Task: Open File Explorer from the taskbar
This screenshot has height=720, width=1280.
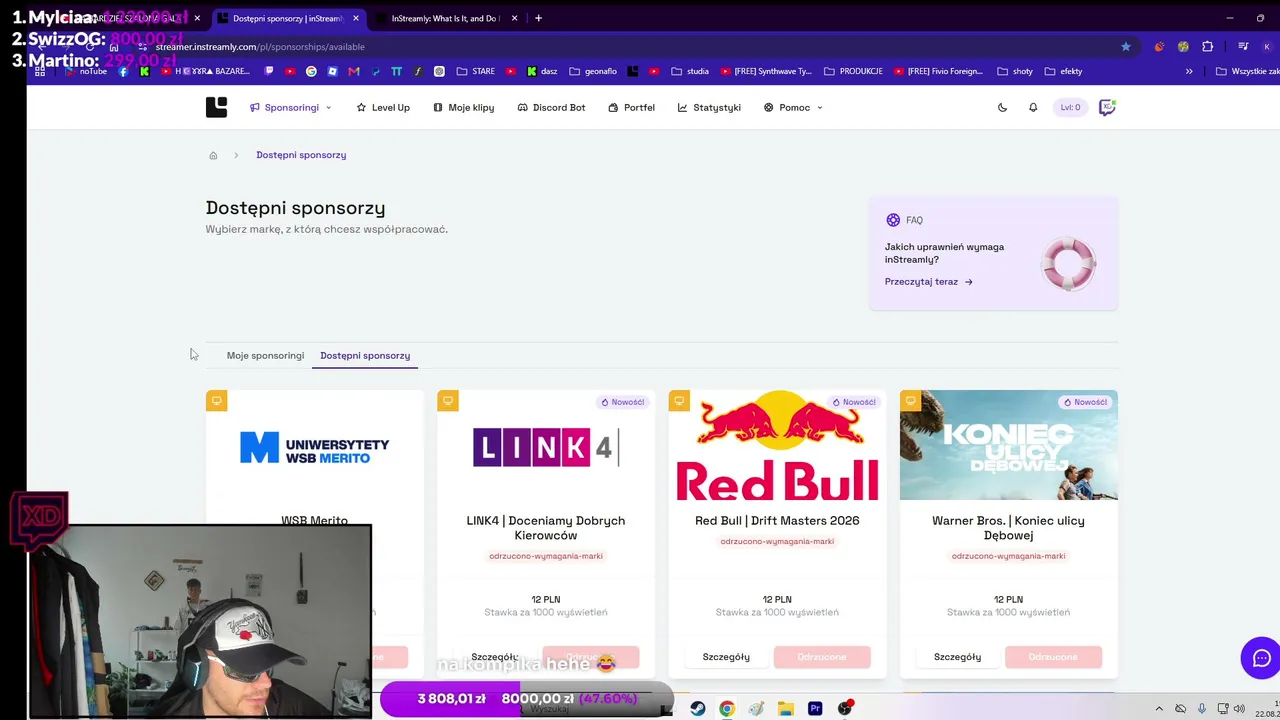Action: coord(786,708)
